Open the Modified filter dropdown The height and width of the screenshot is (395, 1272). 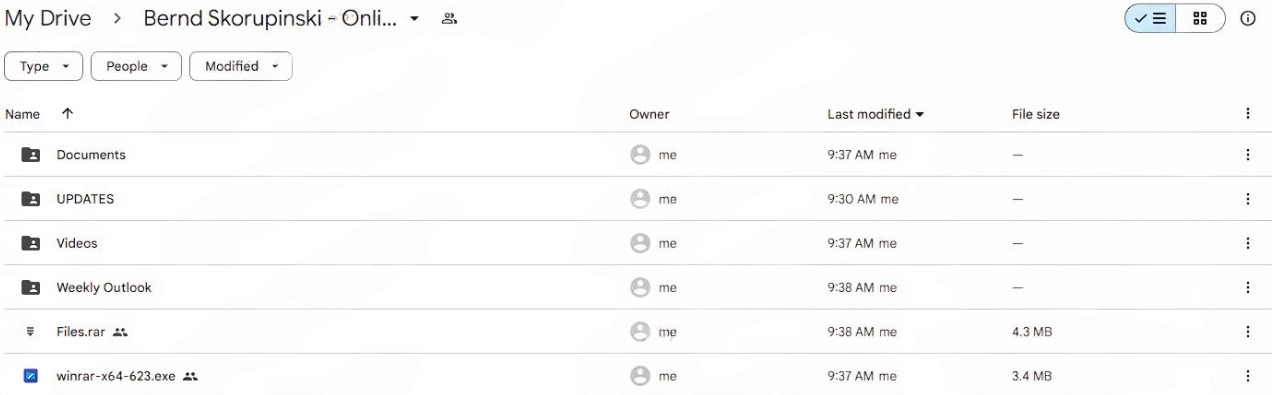pyautogui.click(x=240, y=66)
